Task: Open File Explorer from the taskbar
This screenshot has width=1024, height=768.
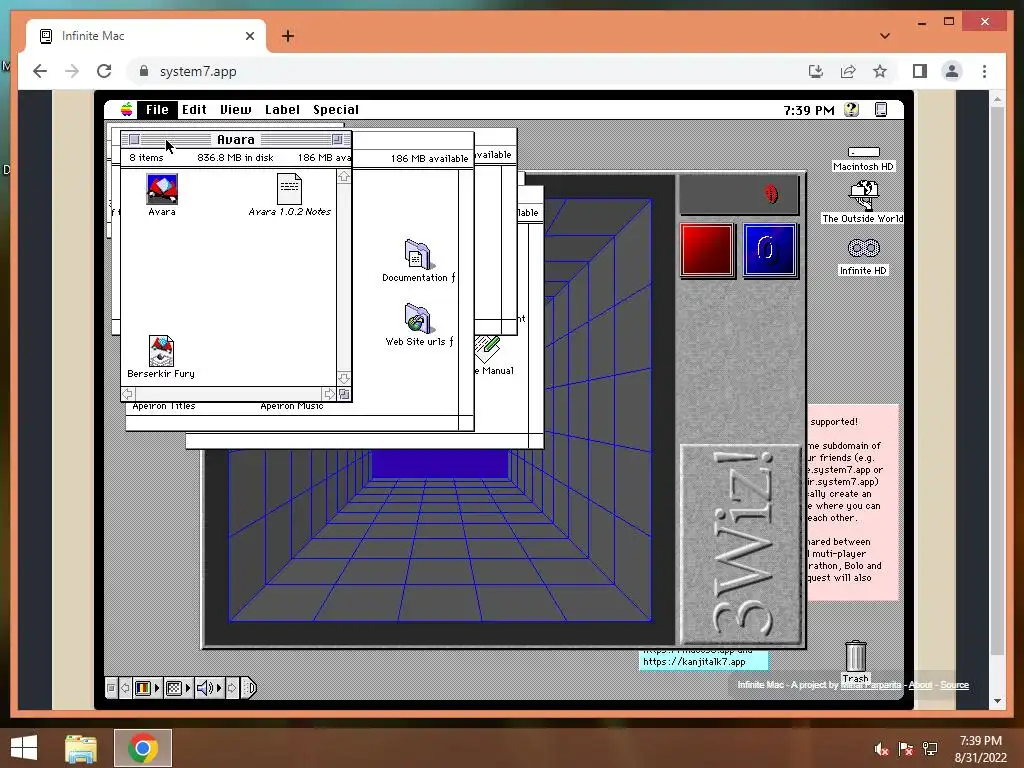Action: click(81, 748)
